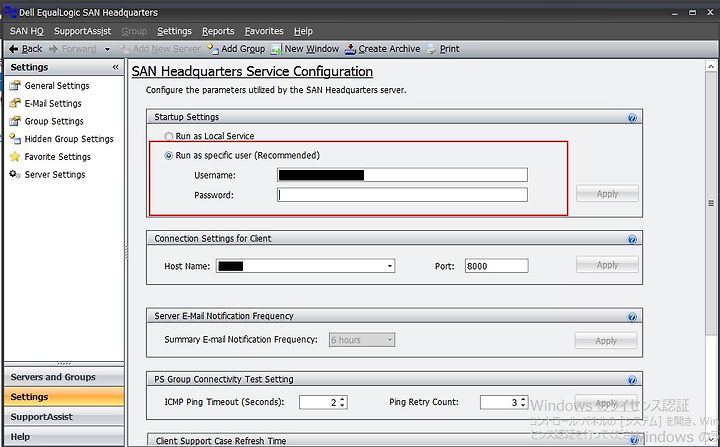Select Run as specific user option
The height and width of the screenshot is (447, 720).
pos(169,156)
